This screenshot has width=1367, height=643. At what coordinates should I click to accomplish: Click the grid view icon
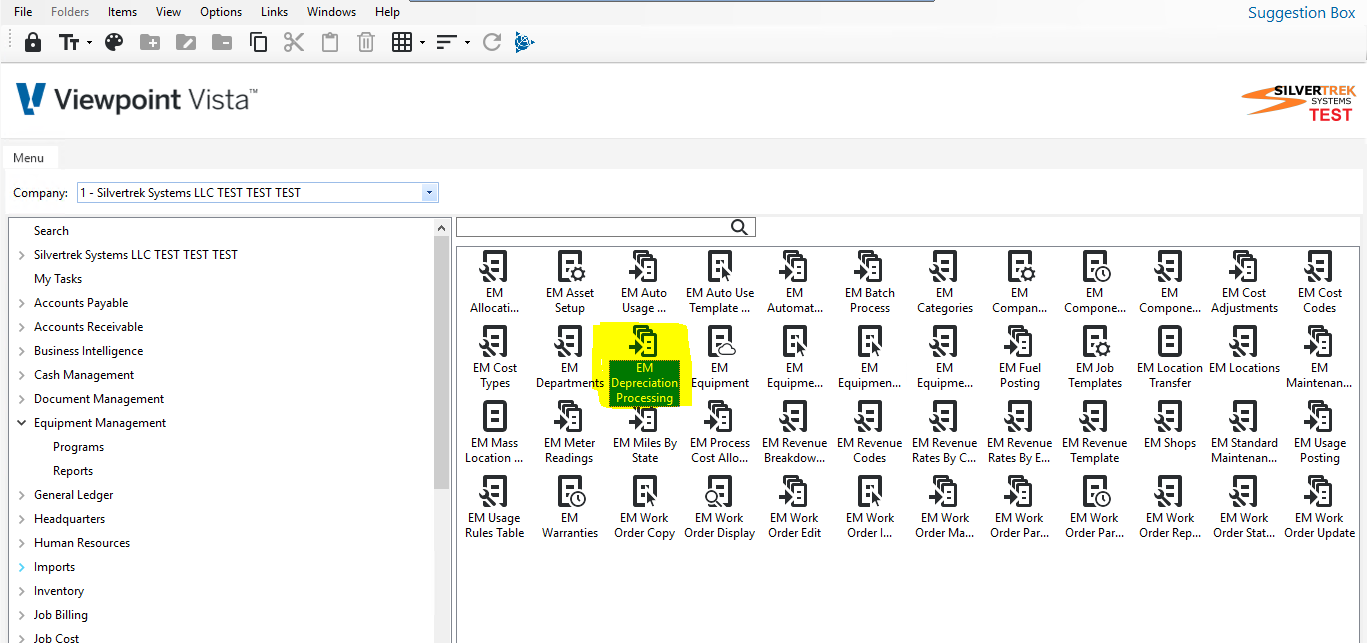point(402,42)
